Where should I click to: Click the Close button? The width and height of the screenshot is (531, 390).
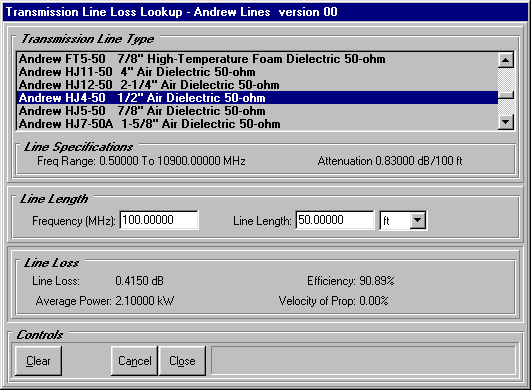coord(182,361)
